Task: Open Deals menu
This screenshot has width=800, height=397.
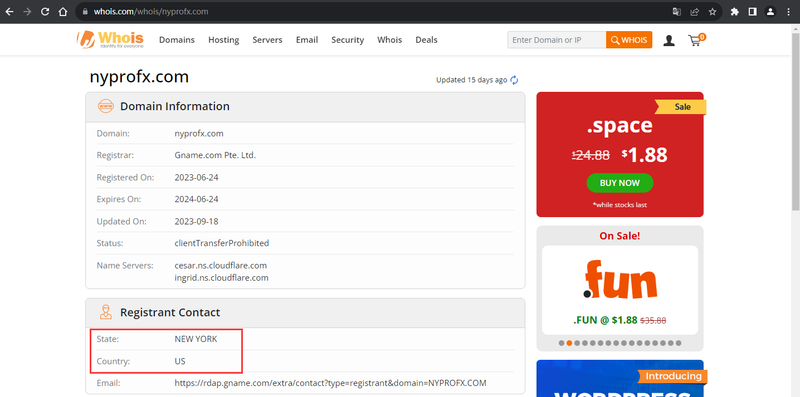Action: coord(426,40)
